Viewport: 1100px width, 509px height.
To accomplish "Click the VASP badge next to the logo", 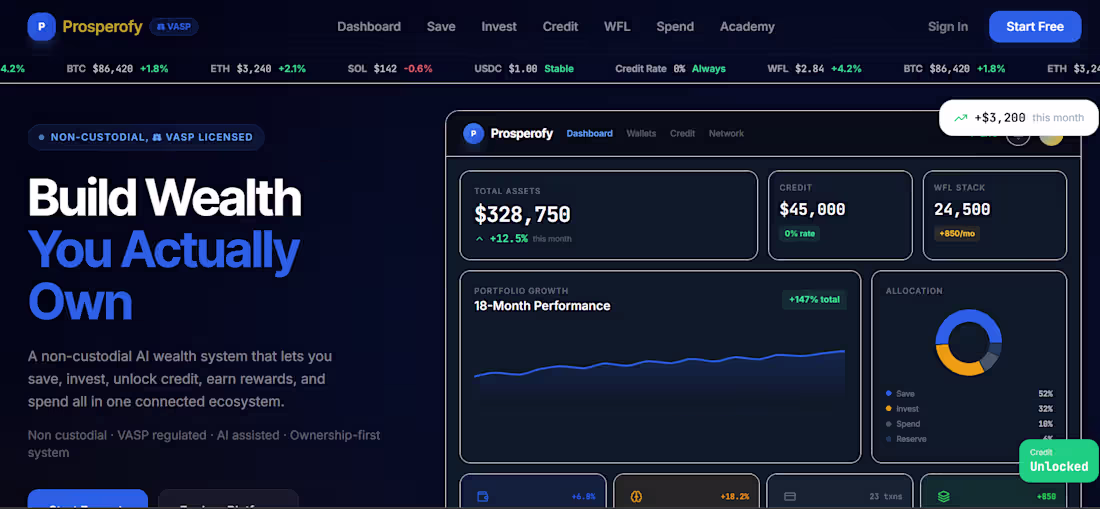I will [x=174, y=27].
